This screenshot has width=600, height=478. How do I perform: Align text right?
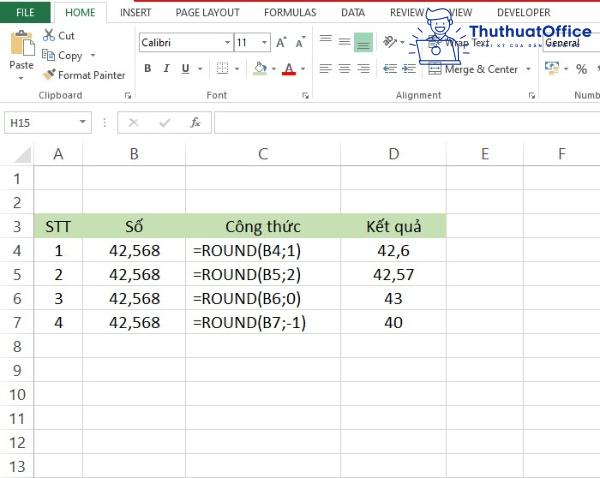tap(363, 69)
